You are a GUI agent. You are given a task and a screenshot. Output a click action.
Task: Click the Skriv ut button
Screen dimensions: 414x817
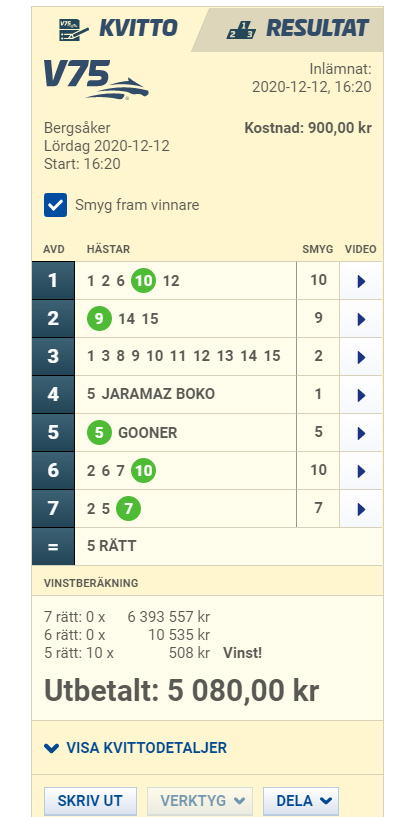coord(90,801)
